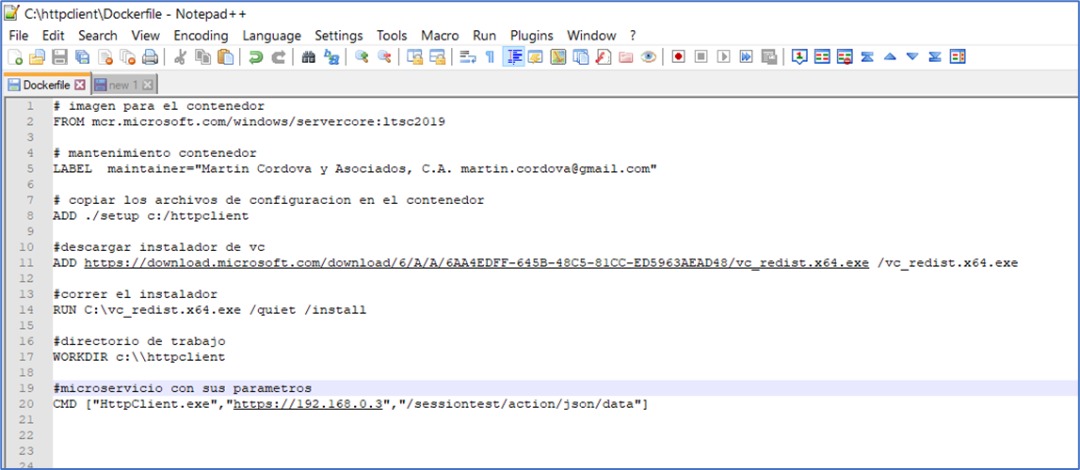Save all open files icon
The width and height of the screenshot is (1080, 470).
tap(83, 58)
